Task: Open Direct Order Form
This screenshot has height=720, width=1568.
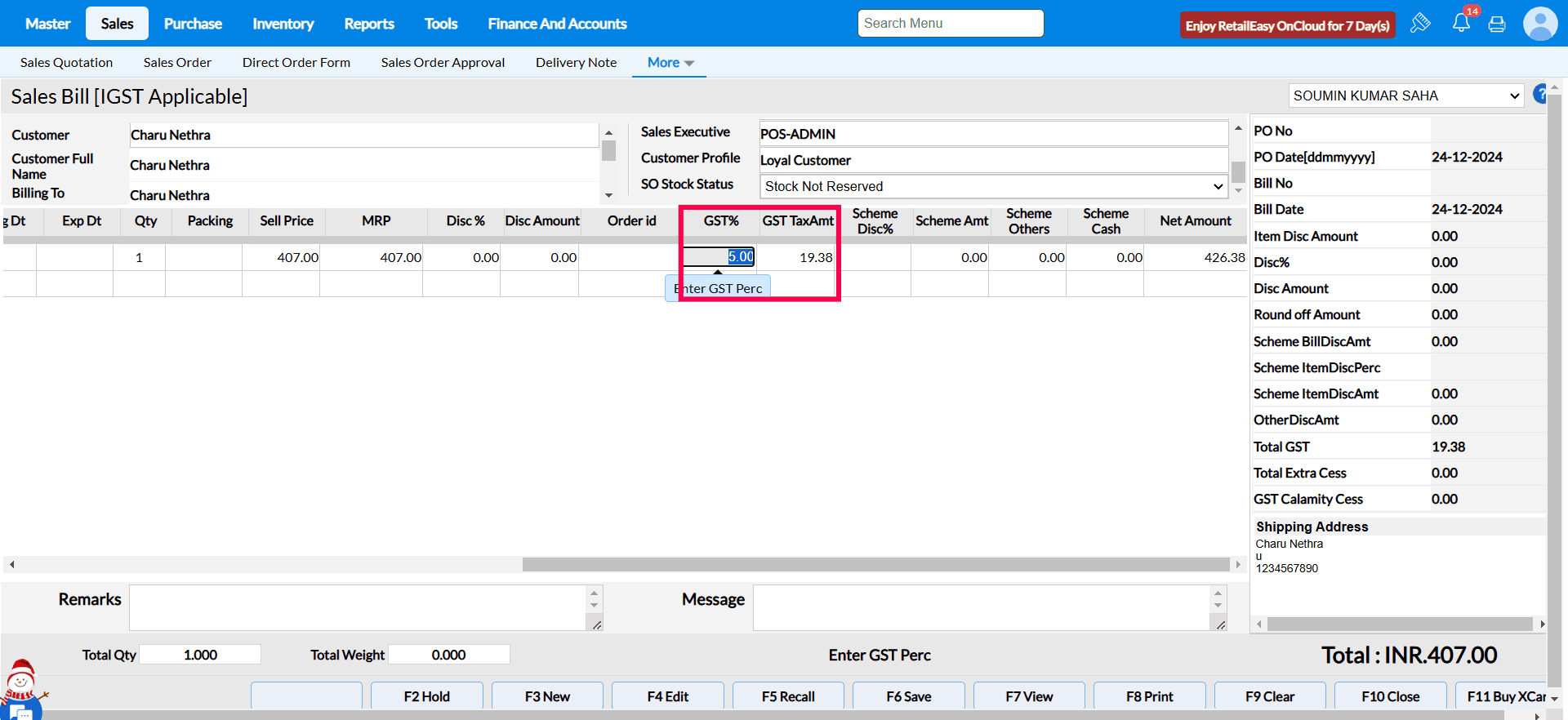Action: pos(296,63)
